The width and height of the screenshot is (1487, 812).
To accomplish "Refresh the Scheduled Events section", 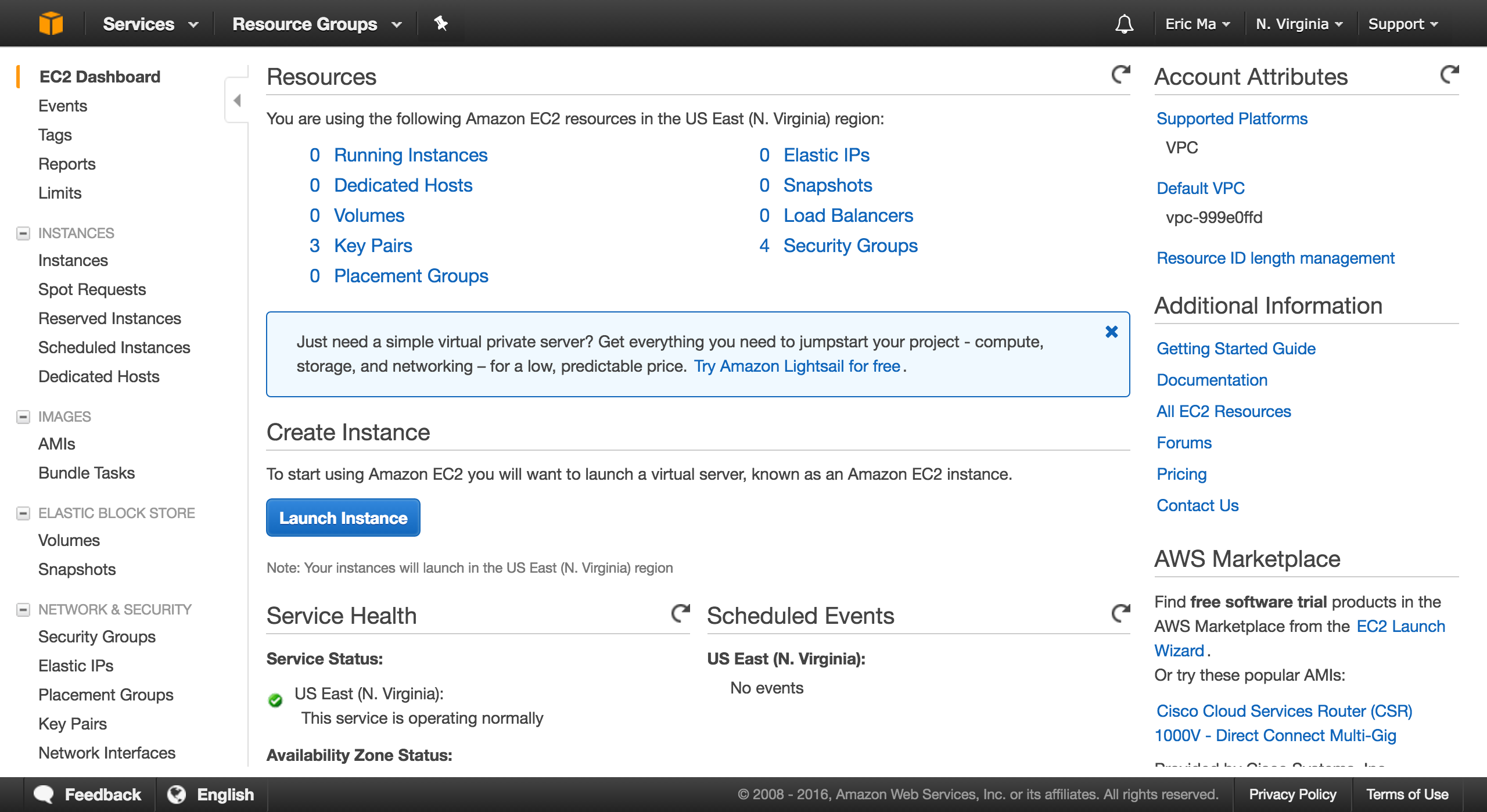I will [1120, 613].
